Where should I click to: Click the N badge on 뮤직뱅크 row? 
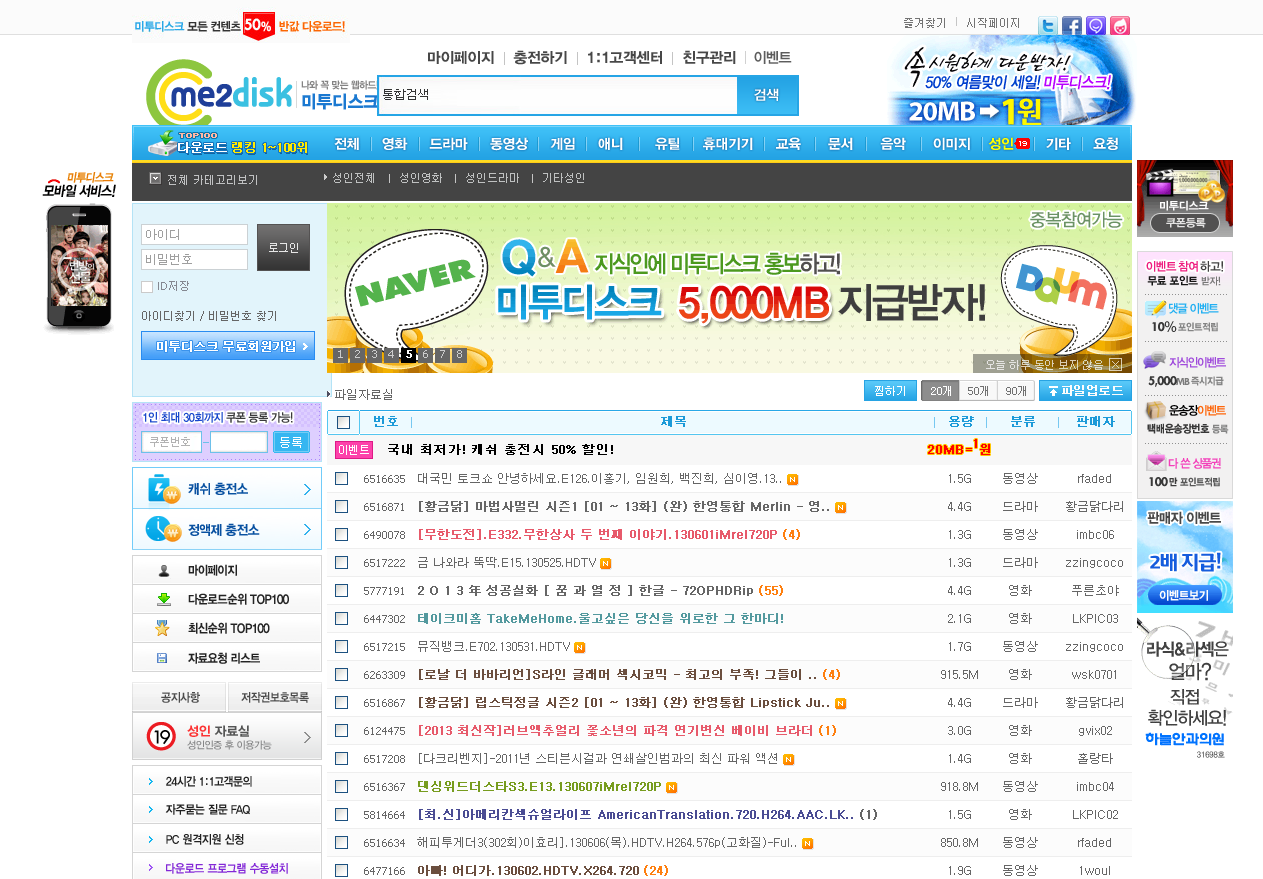pos(579,647)
